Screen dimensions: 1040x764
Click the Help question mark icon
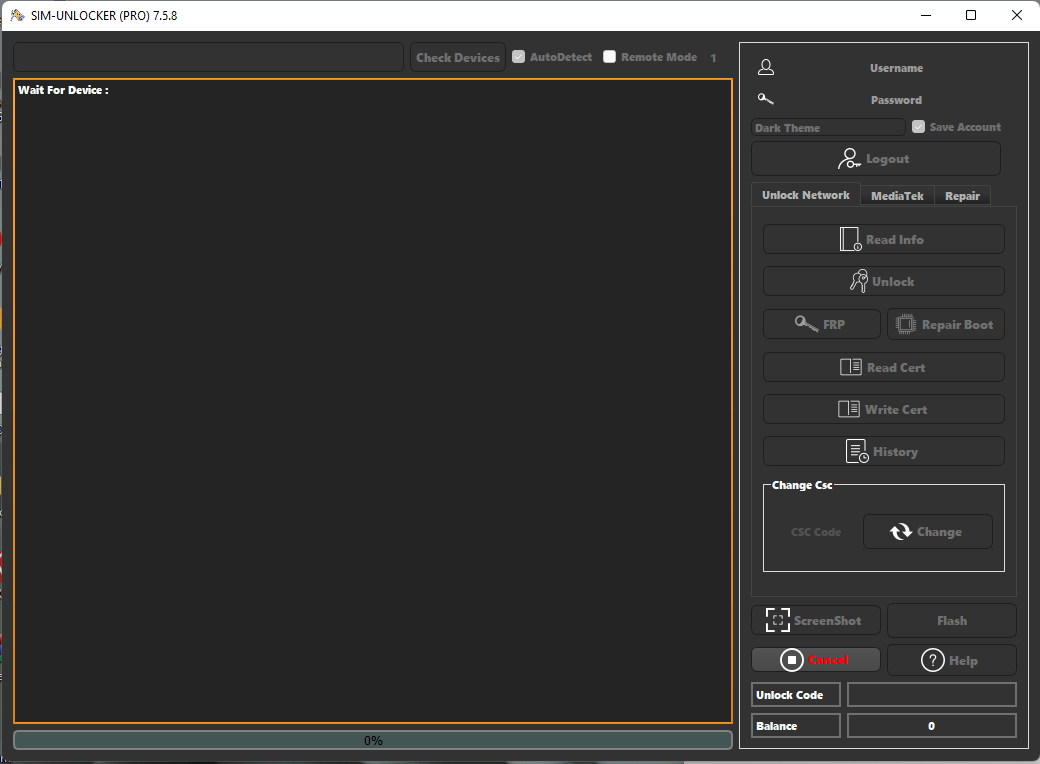[x=932, y=660]
